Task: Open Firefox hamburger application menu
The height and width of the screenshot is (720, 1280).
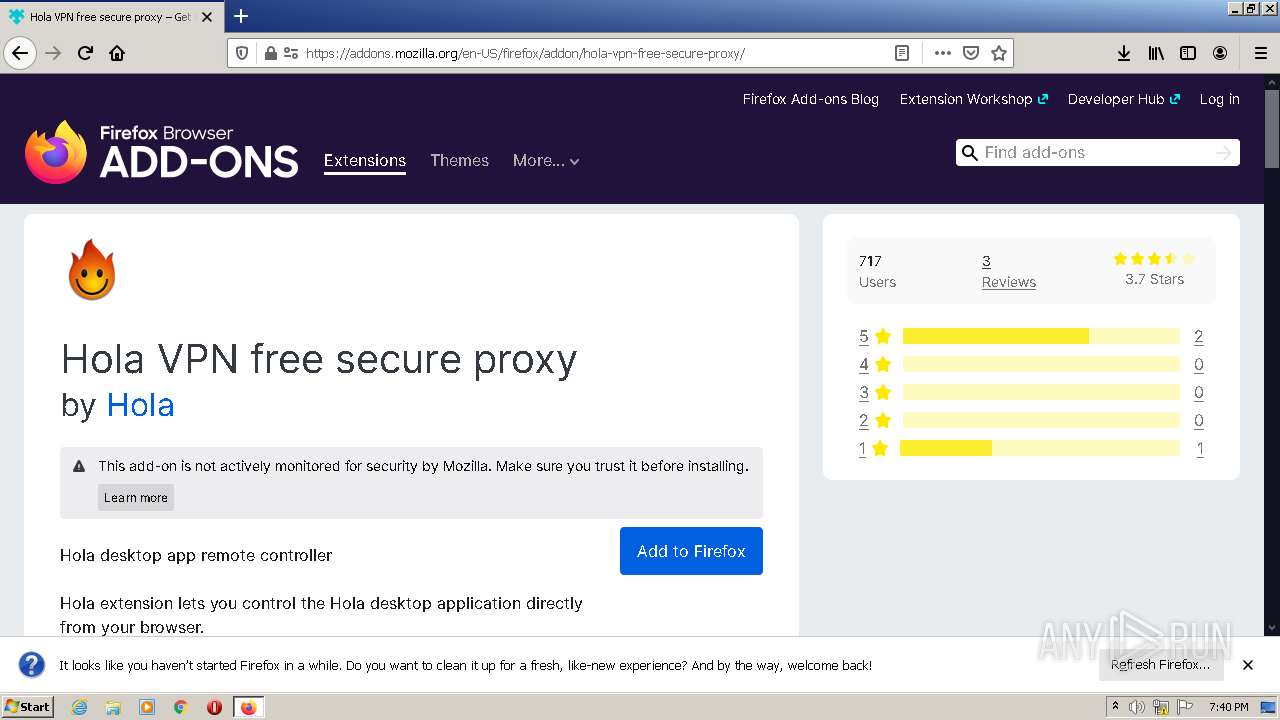Action: point(1260,53)
